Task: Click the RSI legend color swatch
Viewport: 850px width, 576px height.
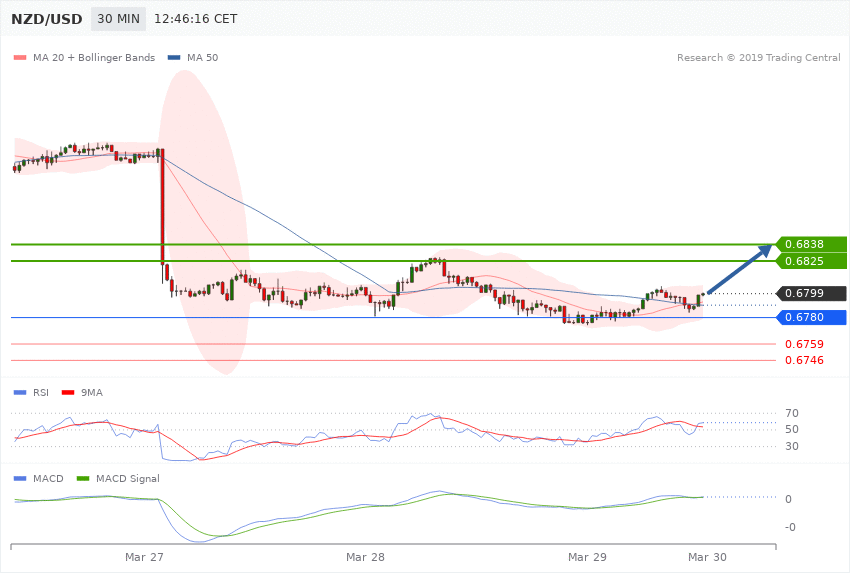Action: coord(20,392)
